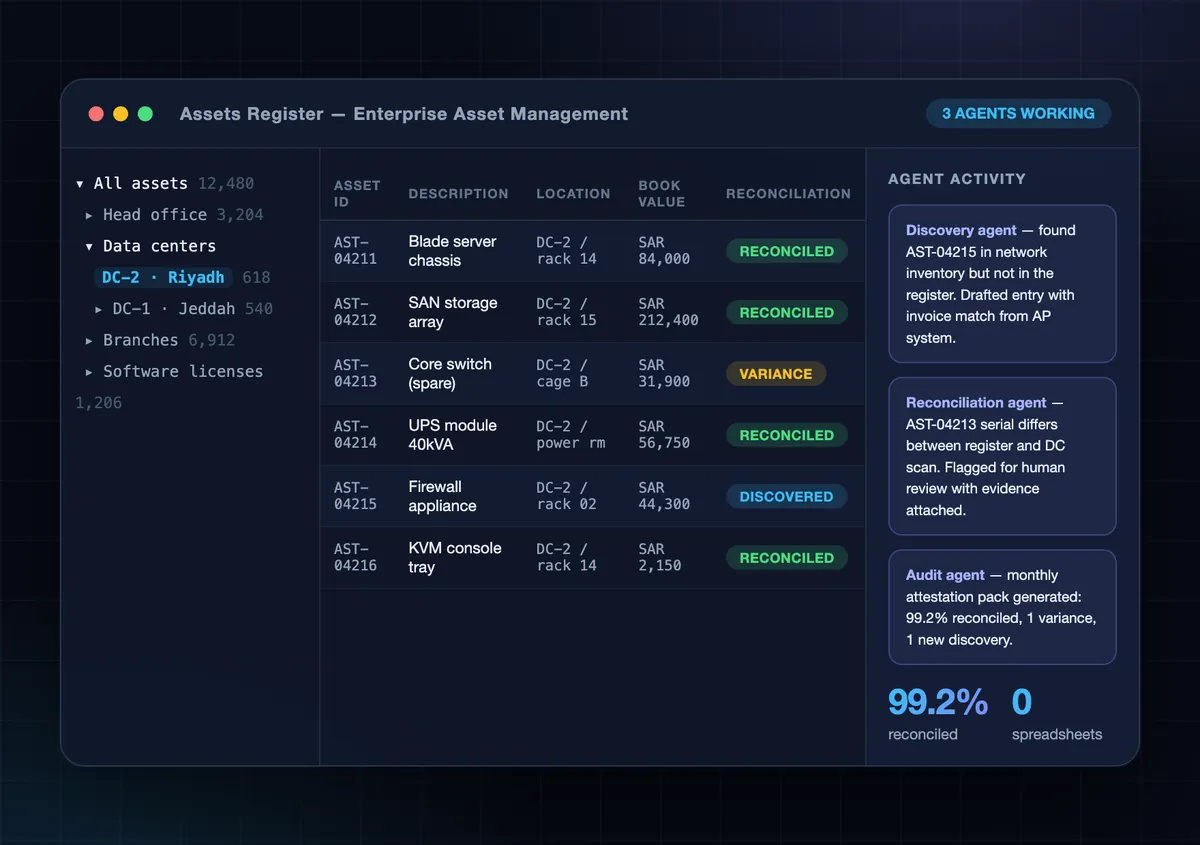This screenshot has height=845, width=1200.
Task: Expand the DC-1 · Jeddah arrow
Action: 99,309
